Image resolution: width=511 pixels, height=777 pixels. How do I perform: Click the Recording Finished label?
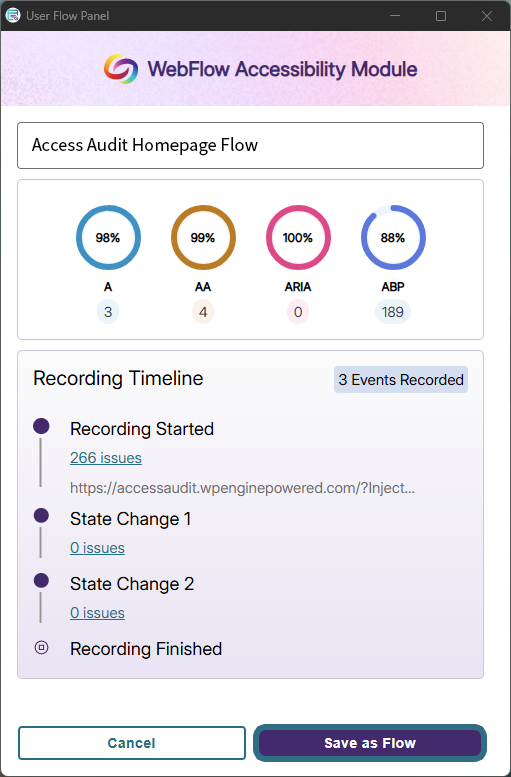click(x=146, y=649)
